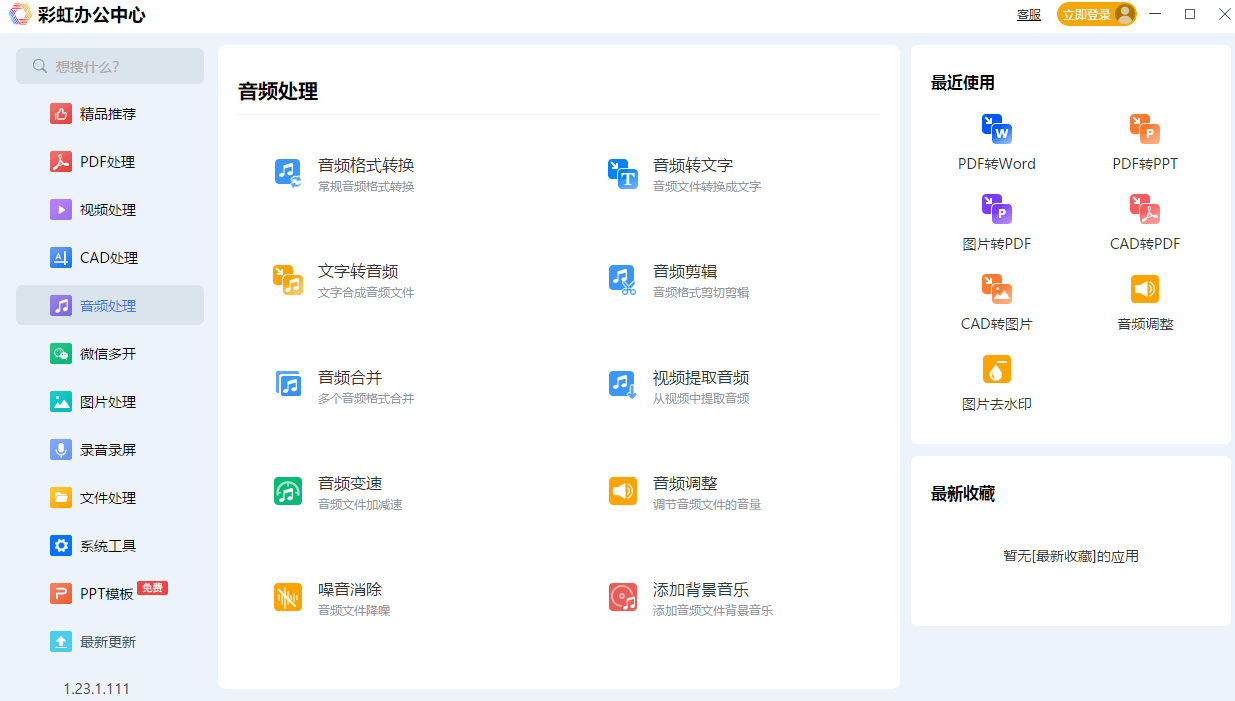Switch to the PDF处理 sidebar category
Viewport: 1235px width, 701px height.
(x=110, y=161)
